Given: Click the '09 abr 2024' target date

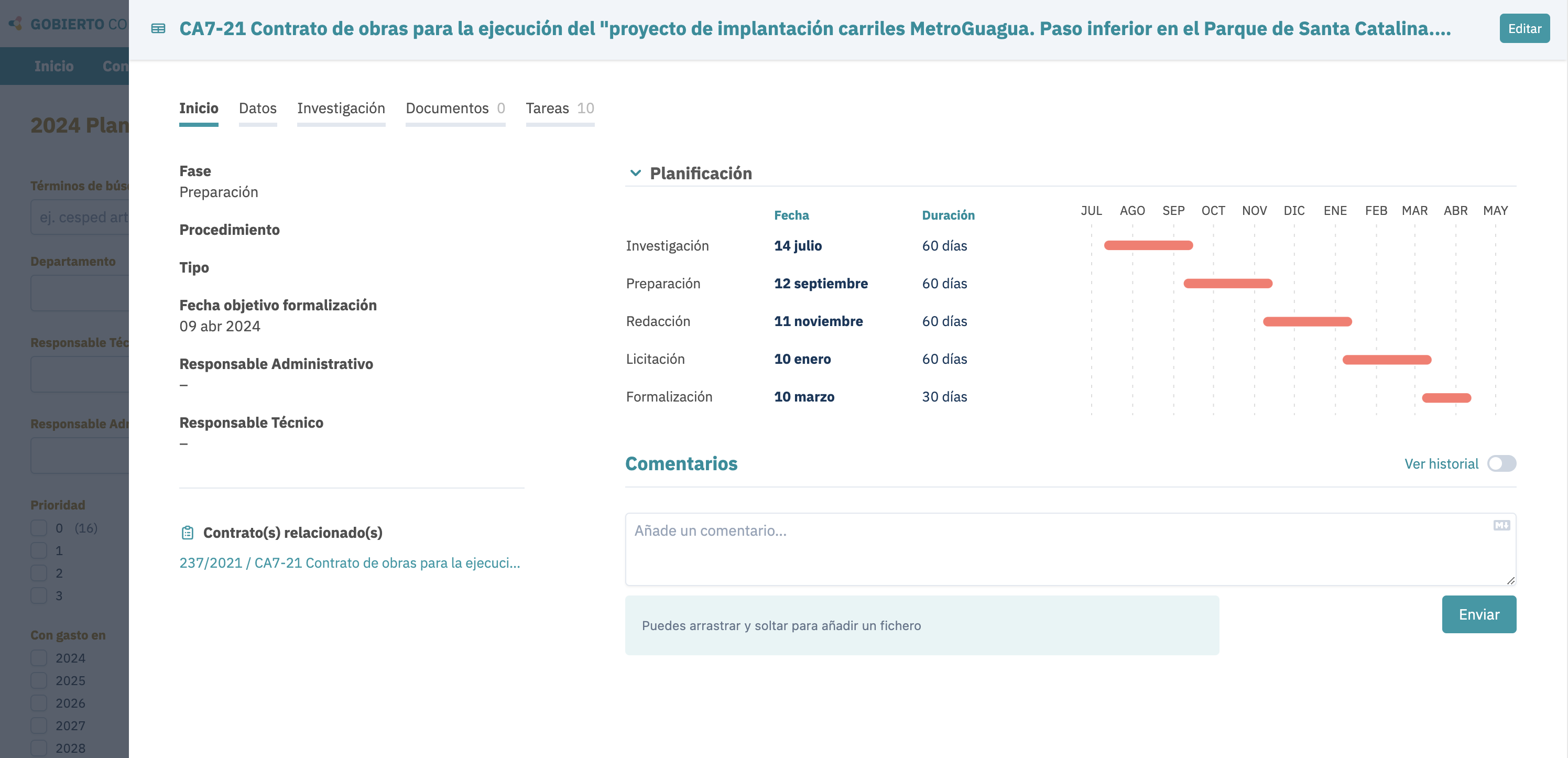Looking at the screenshot, I should click(219, 327).
